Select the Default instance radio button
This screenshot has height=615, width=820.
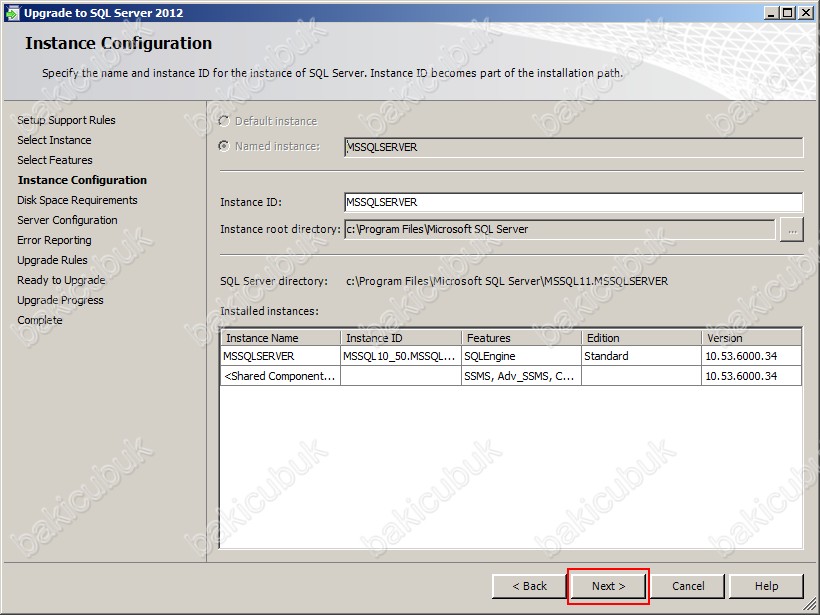pyautogui.click(x=224, y=121)
